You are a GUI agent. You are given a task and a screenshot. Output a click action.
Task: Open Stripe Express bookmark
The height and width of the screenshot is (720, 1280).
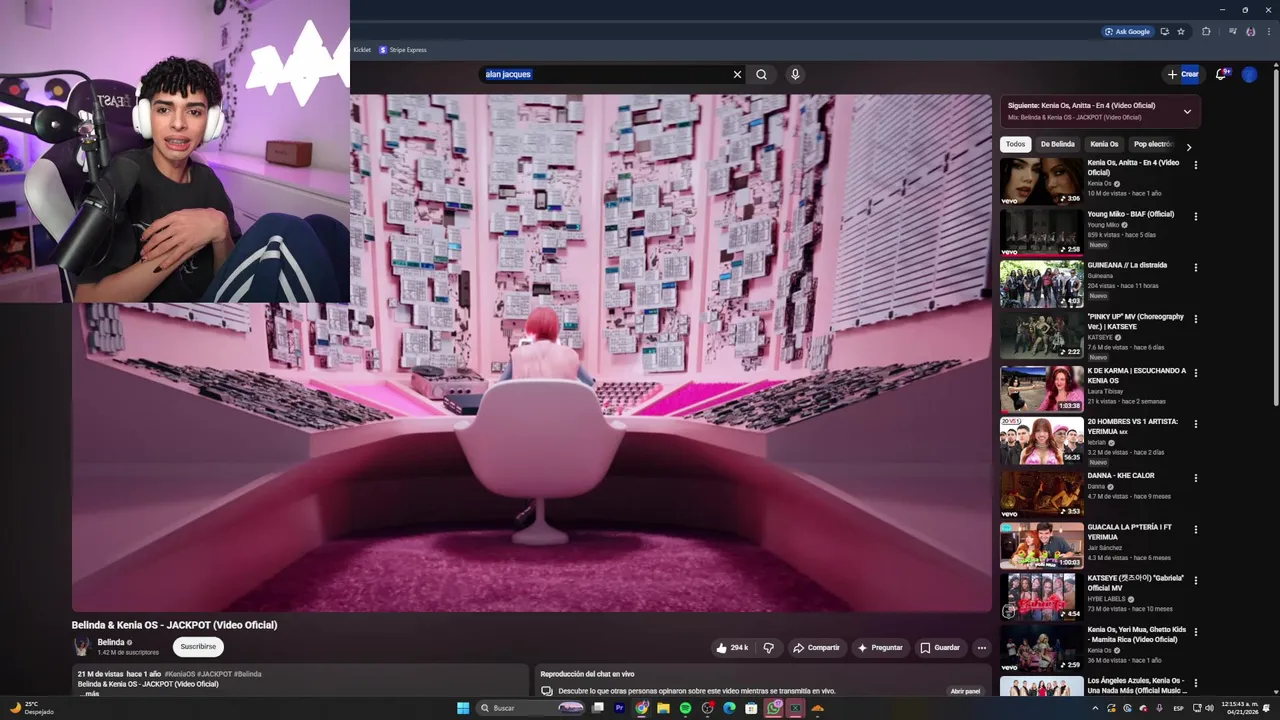point(402,50)
